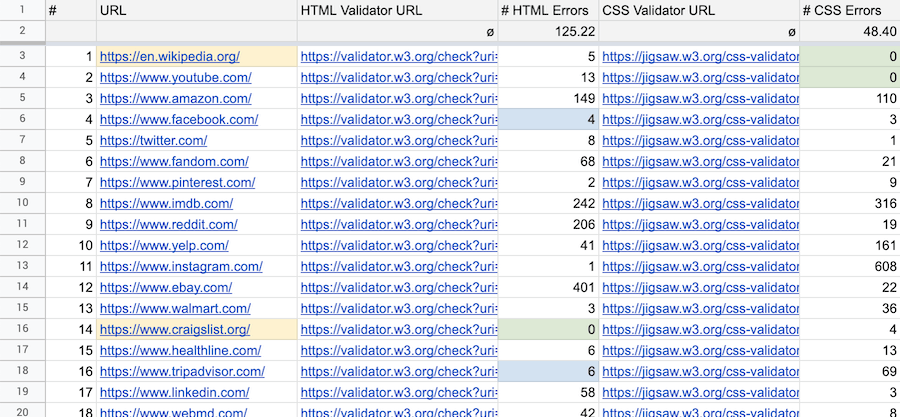The height and width of the screenshot is (417, 900).
Task: Select the # HTML Errors header cell
Action: click(548, 10)
